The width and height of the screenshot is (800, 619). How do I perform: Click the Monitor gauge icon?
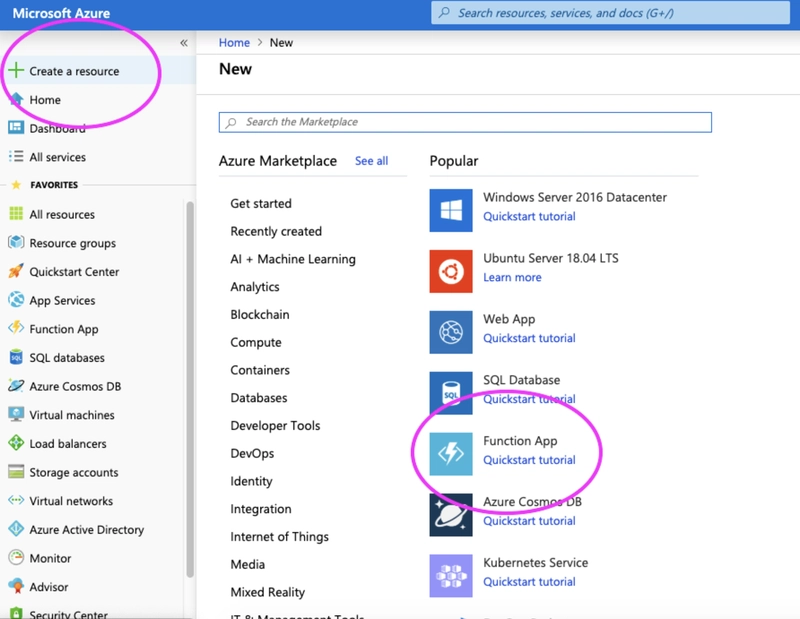16,557
